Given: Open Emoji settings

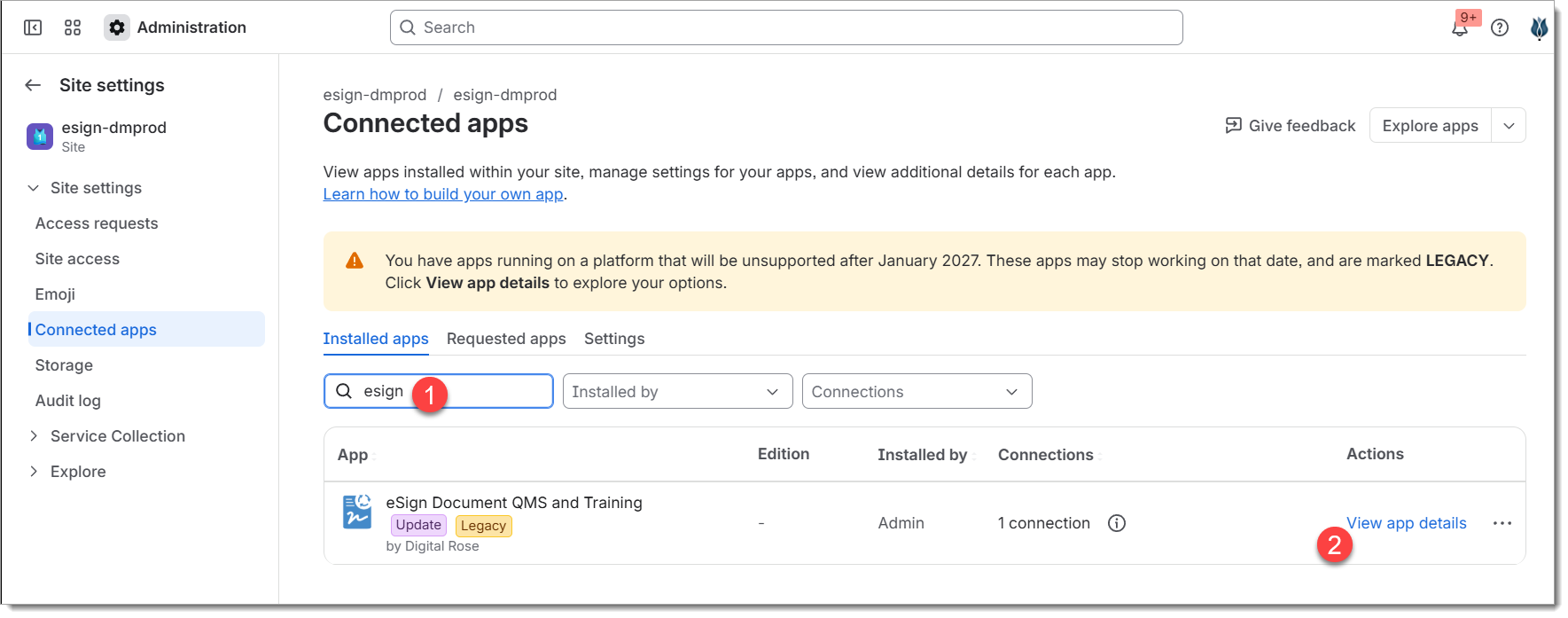Looking at the screenshot, I should point(55,294).
